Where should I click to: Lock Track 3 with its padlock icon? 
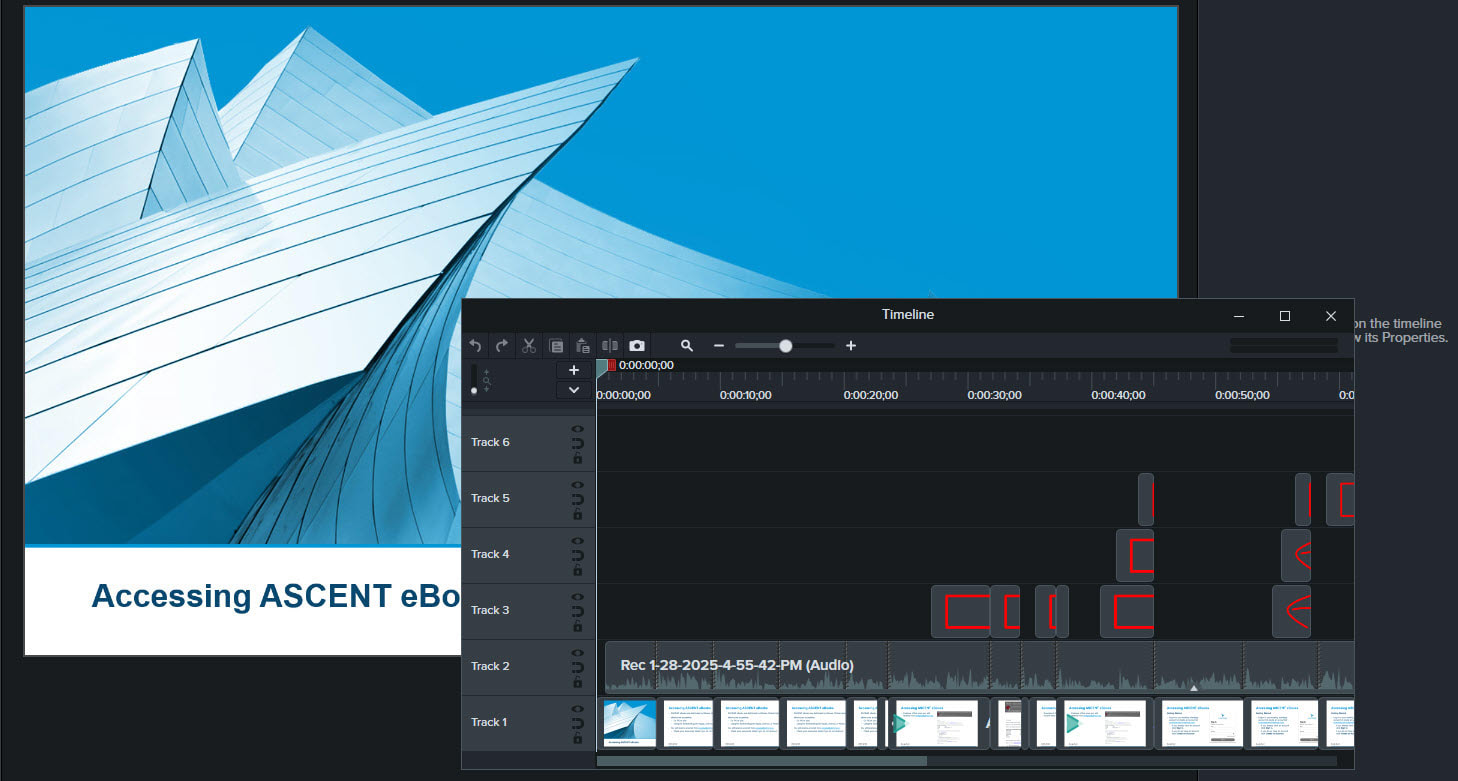(577, 627)
